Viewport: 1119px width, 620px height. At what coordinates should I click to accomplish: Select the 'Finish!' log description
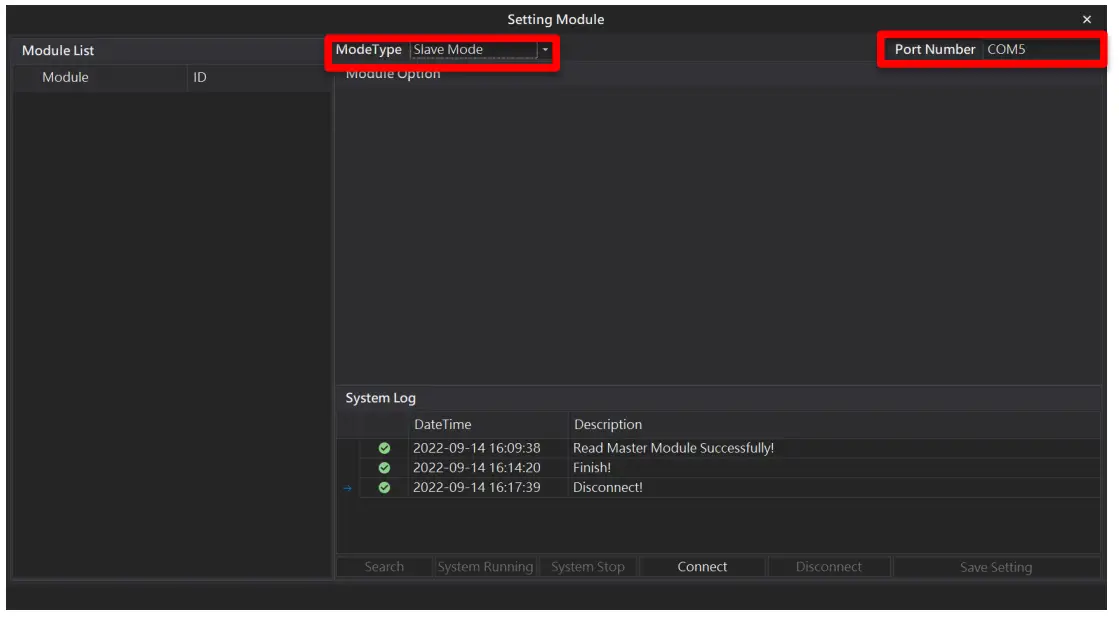click(x=592, y=468)
